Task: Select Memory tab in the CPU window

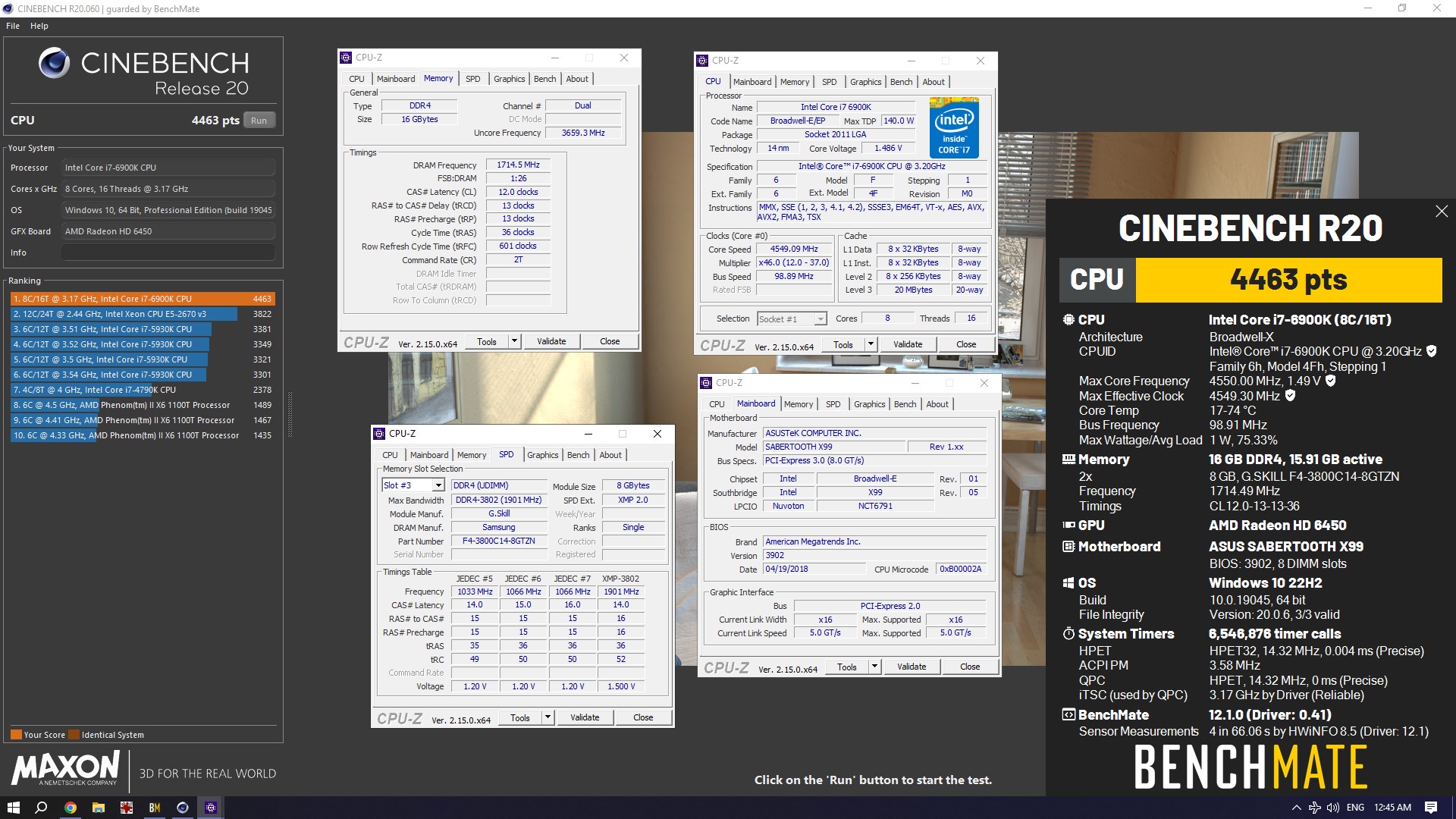Action: click(794, 82)
